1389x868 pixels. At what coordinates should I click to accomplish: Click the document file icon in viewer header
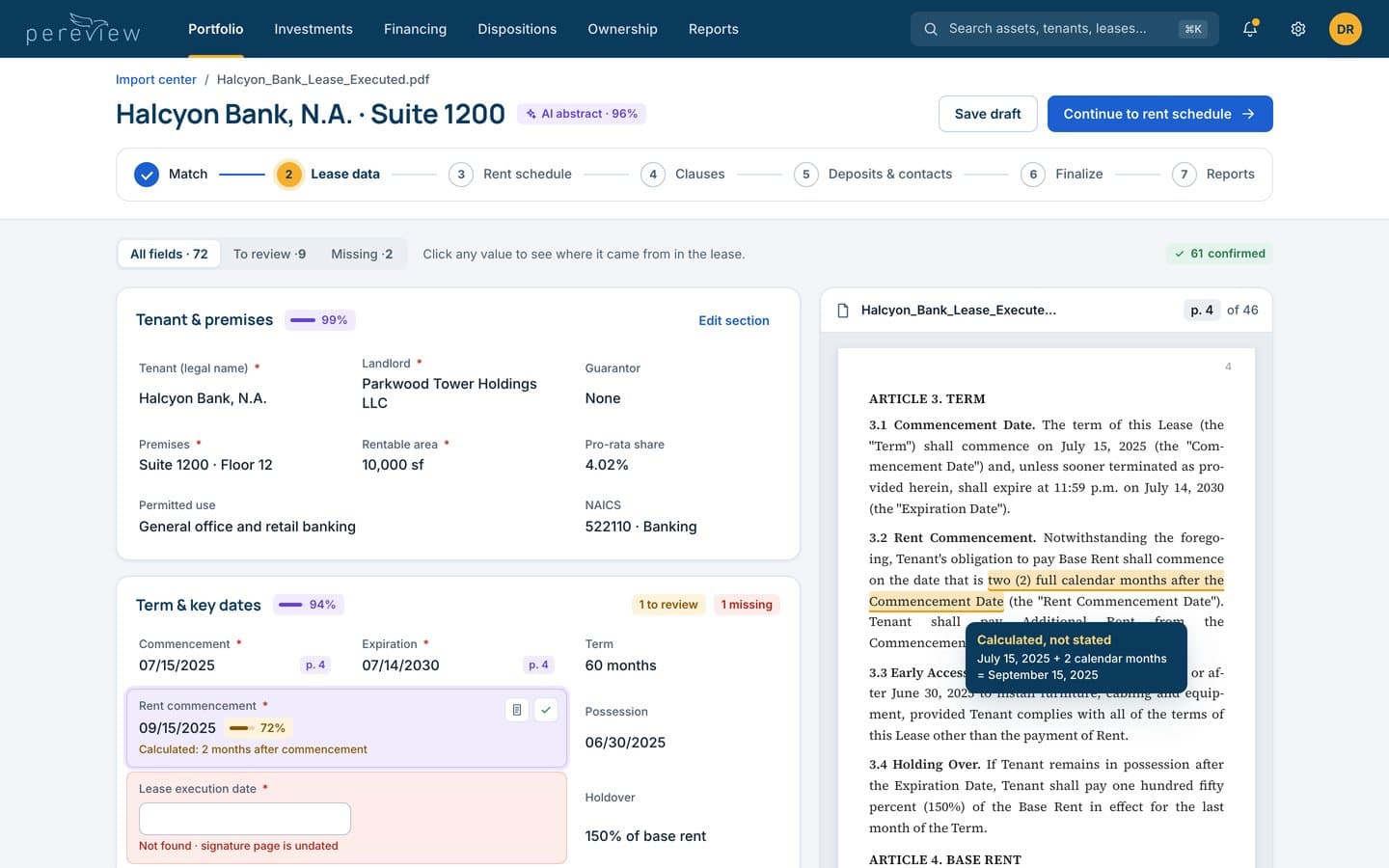(x=843, y=311)
